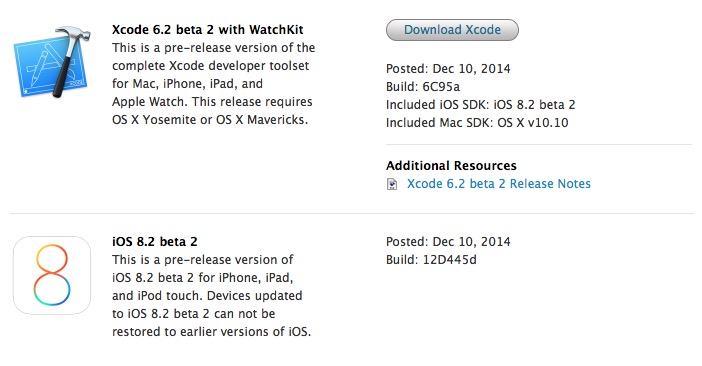Click the Download Xcode button
The height and width of the screenshot is (366, 702).
coord(452,30)
